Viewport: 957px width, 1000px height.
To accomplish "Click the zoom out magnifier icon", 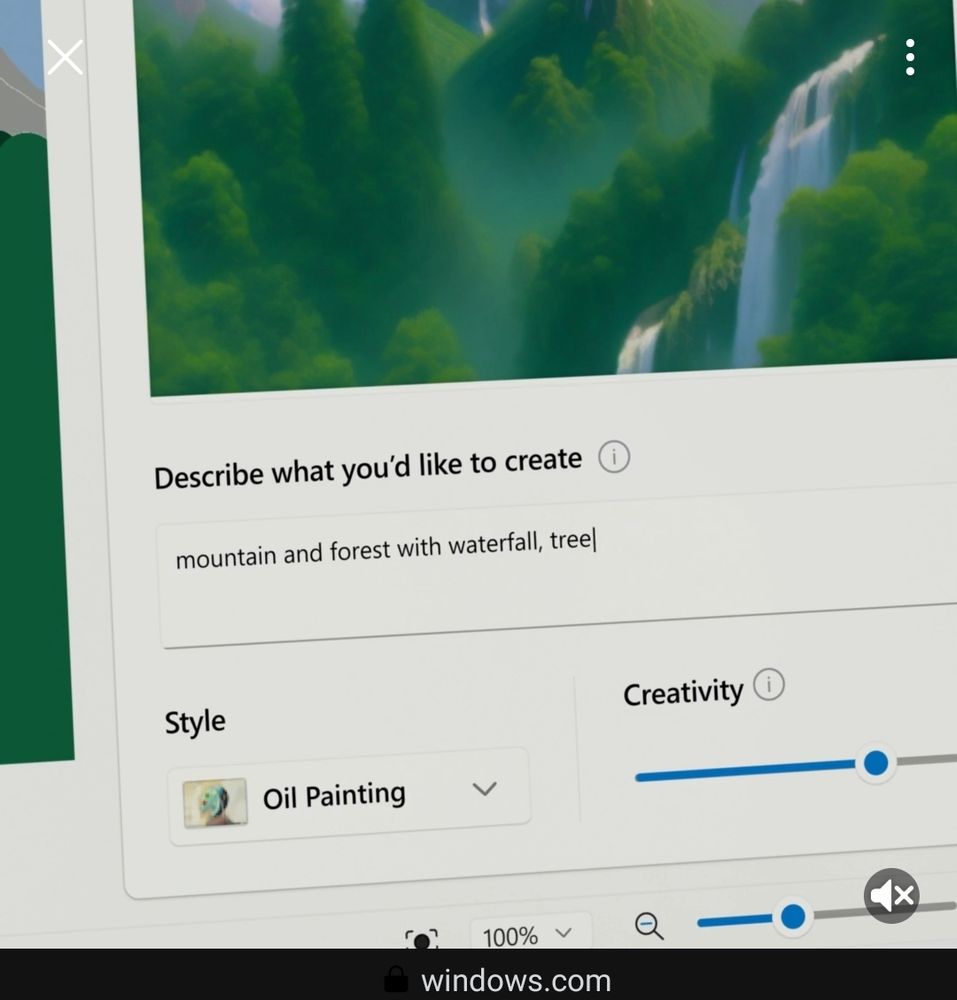I will 649,926.
